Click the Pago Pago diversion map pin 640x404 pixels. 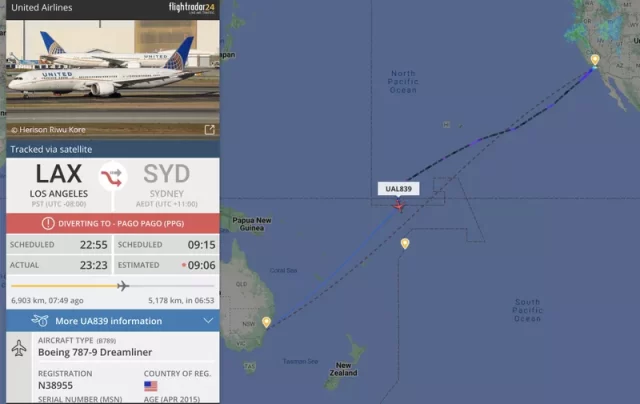405,244
